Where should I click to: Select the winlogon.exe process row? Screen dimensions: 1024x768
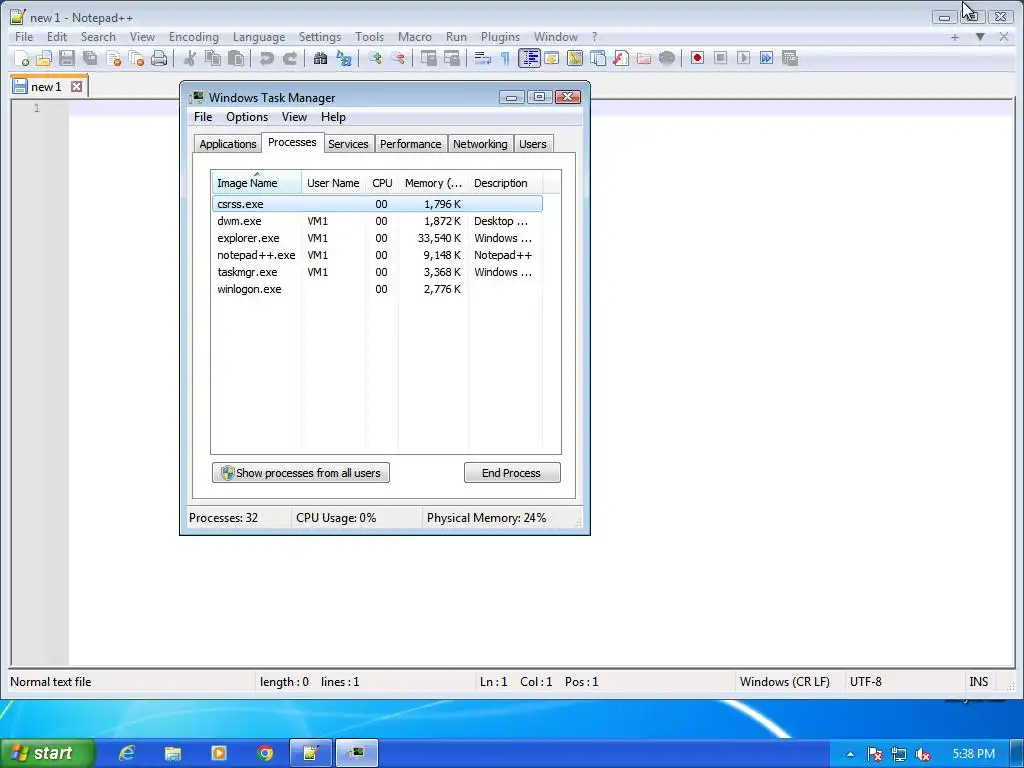coord(377,289)
